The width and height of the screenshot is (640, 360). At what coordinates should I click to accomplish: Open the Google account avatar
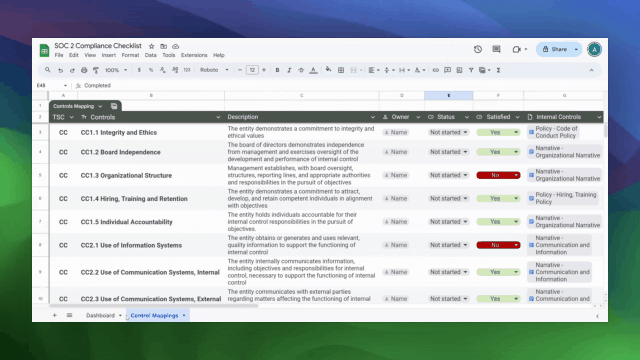coord(594,49)
